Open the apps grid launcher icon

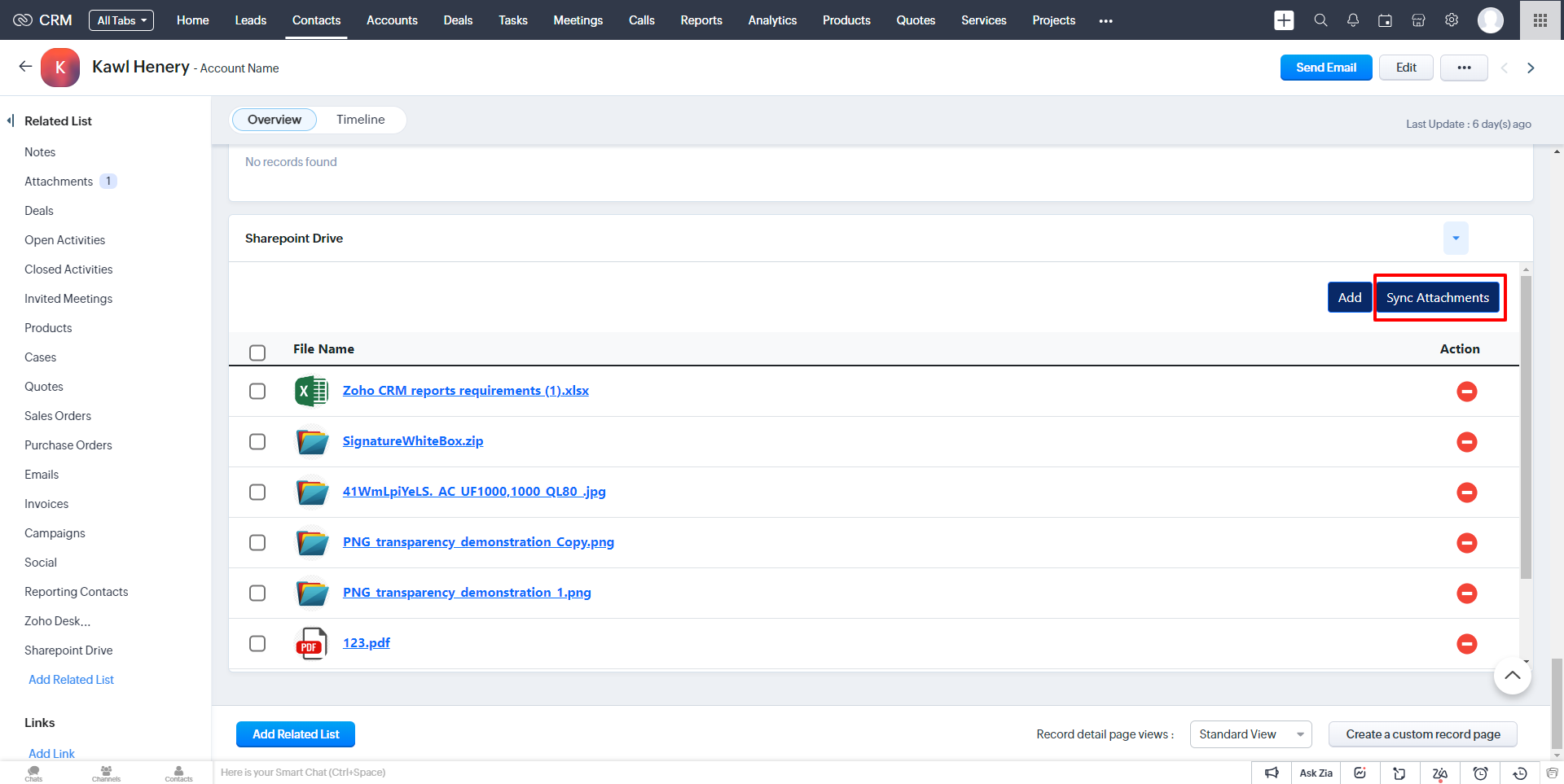click(x=1540, y=20)
